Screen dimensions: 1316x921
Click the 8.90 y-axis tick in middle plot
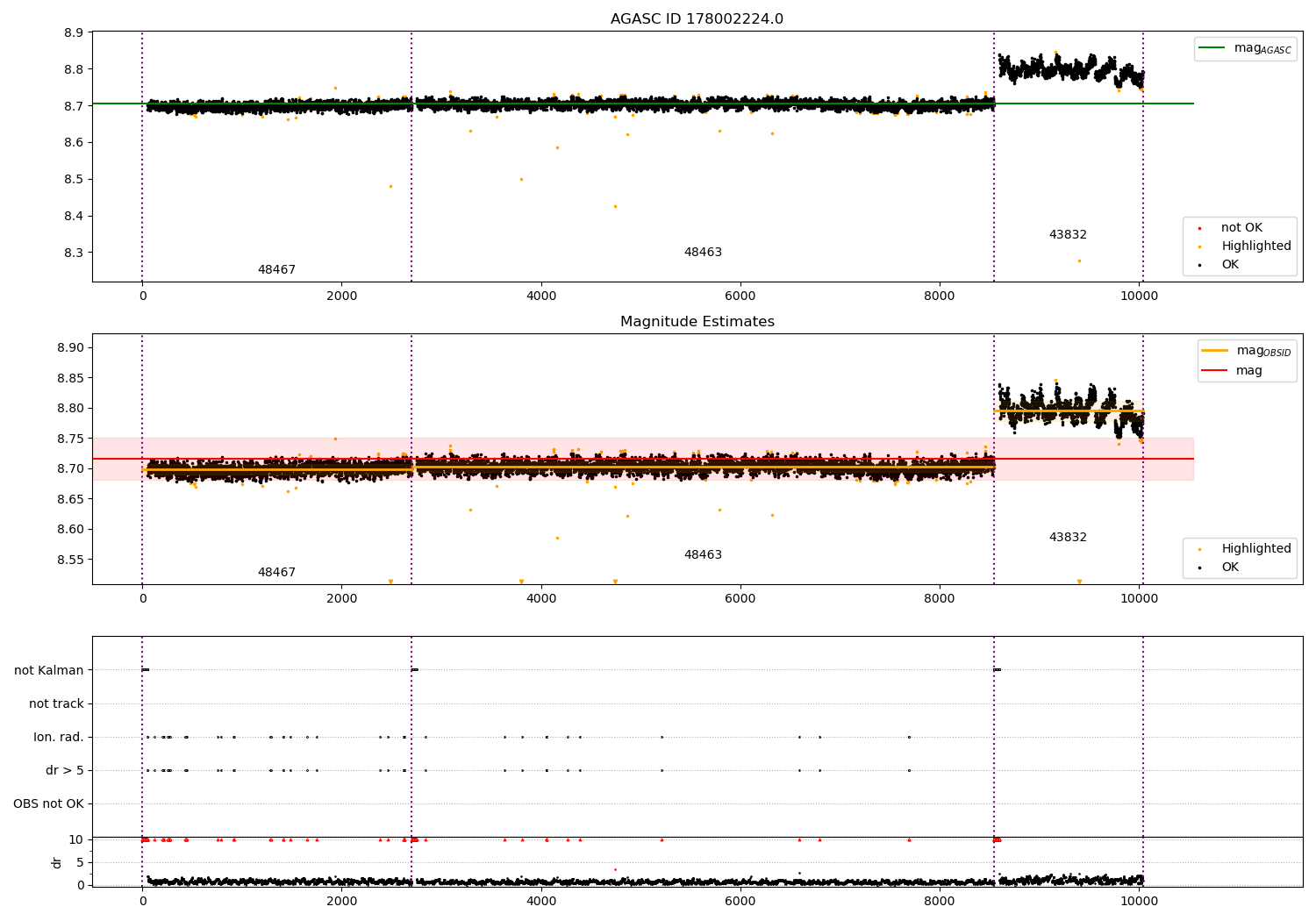[x=70, y=348]
